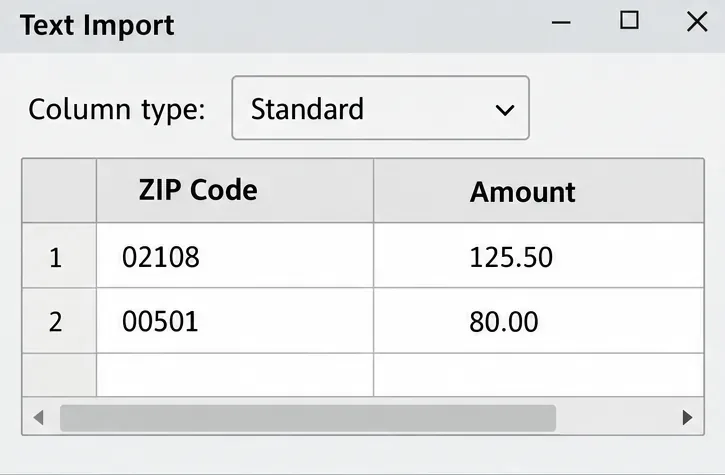Click the dropdown chevron arrow beside Standard
Screen dimensions: 725x475
coord(504,110)
